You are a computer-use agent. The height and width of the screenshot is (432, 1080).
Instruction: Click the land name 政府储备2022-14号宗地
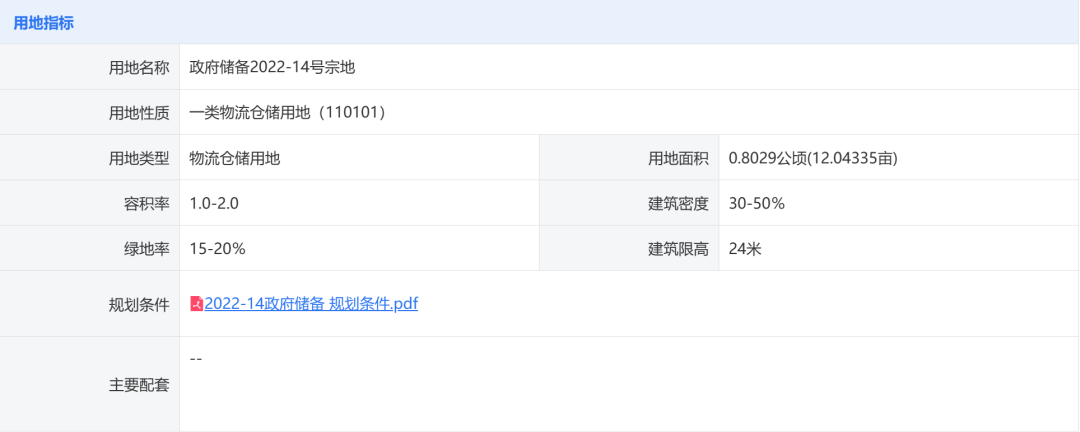272,68
